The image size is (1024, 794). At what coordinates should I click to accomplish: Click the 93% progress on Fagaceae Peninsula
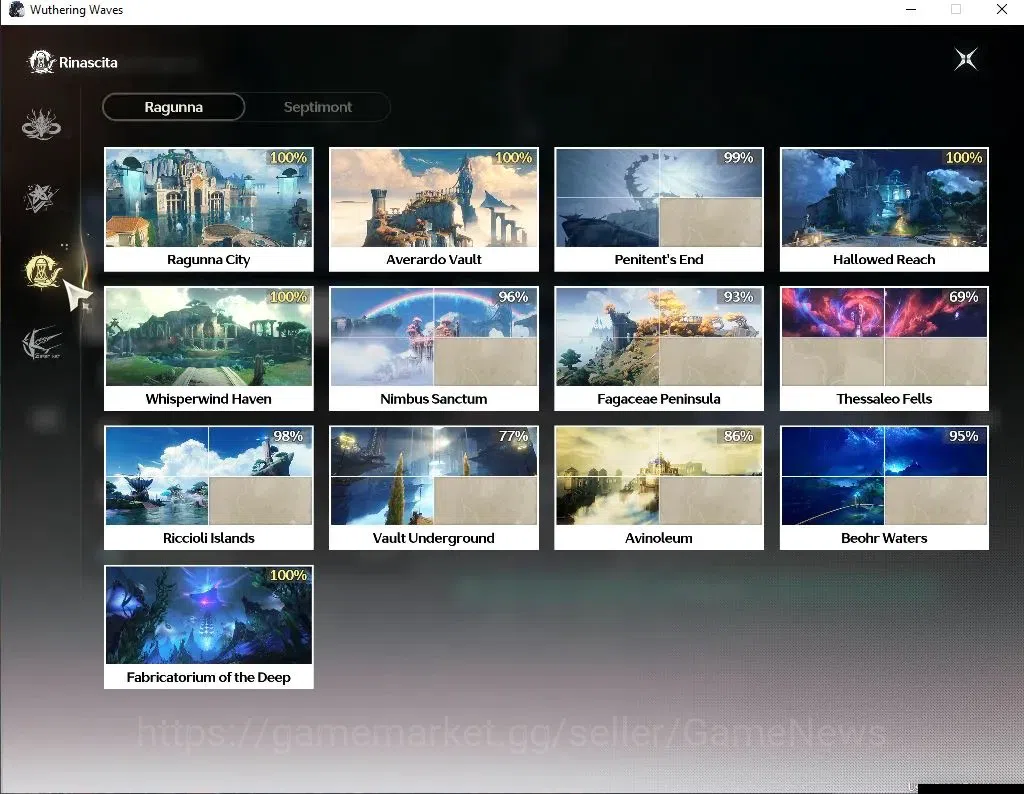tap(739, 297)
